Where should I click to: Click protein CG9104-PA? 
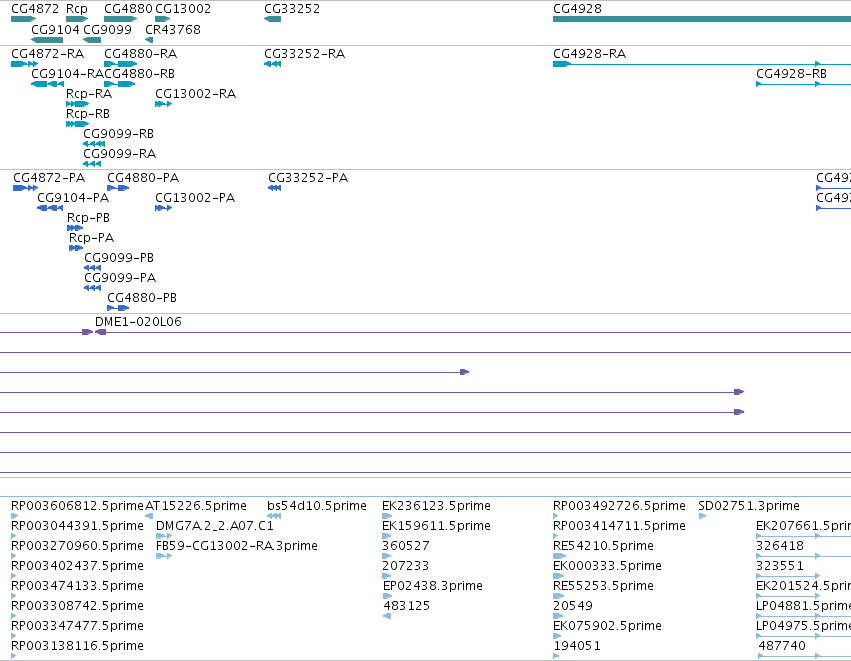[x=73, y=198]
